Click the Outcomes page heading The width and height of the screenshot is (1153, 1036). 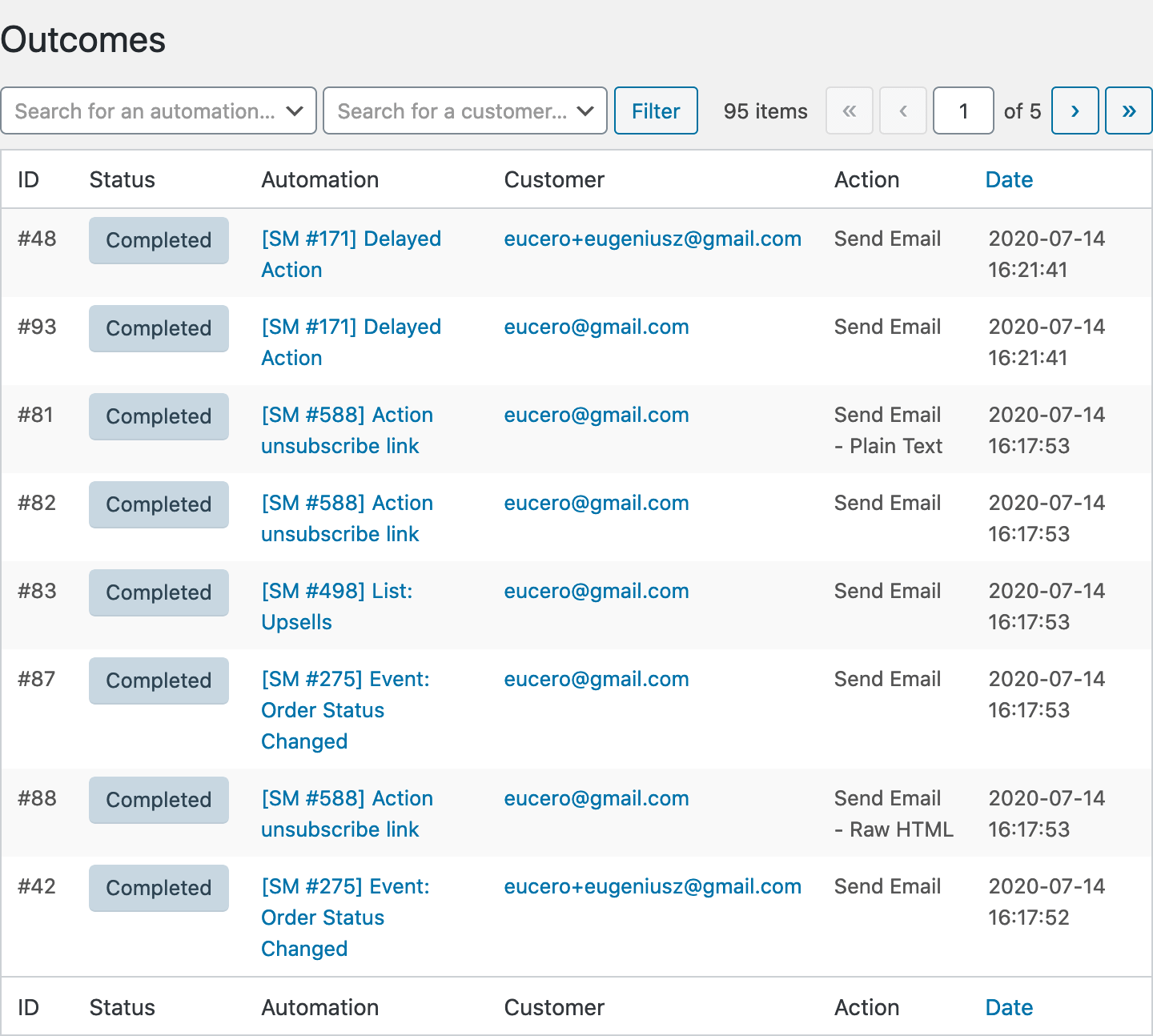(83, 39)
